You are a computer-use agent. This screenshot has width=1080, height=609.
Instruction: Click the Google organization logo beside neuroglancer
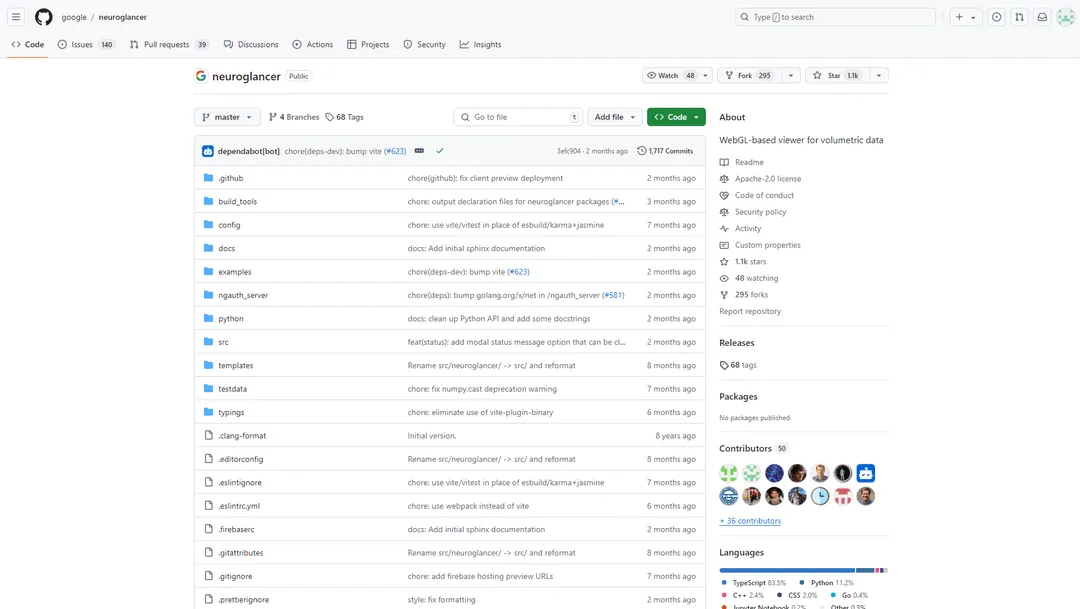200,76
